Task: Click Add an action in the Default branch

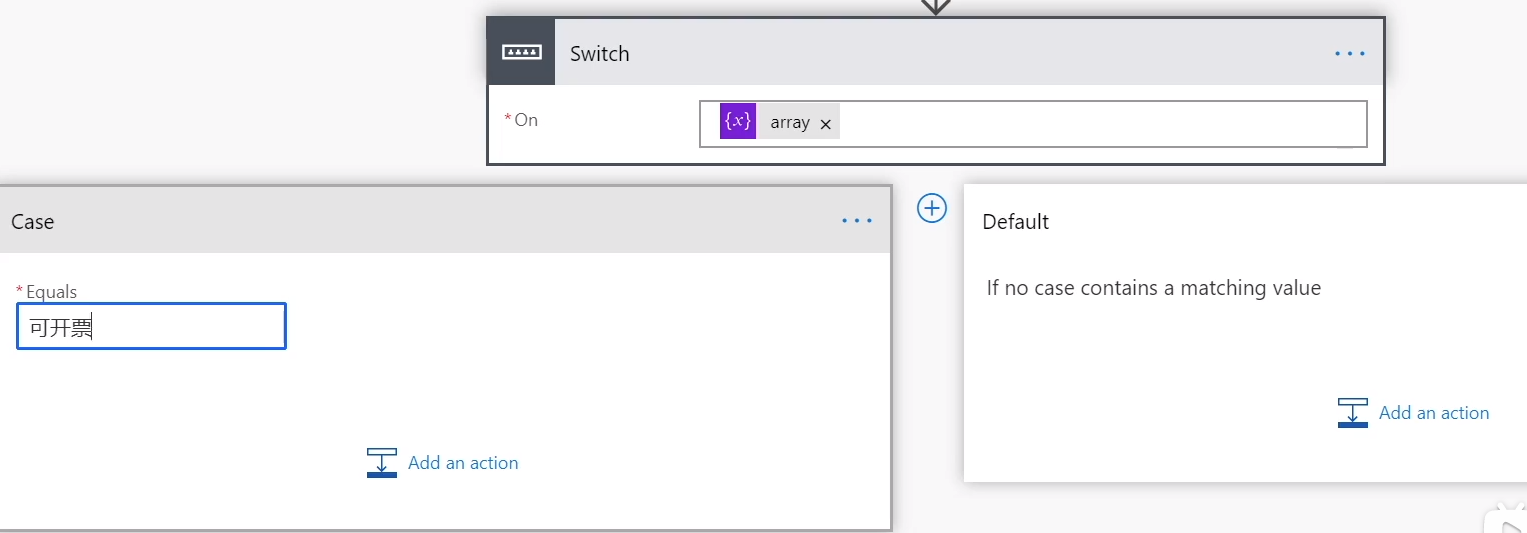Action: pyautogui.click(x=1434, y=413)
